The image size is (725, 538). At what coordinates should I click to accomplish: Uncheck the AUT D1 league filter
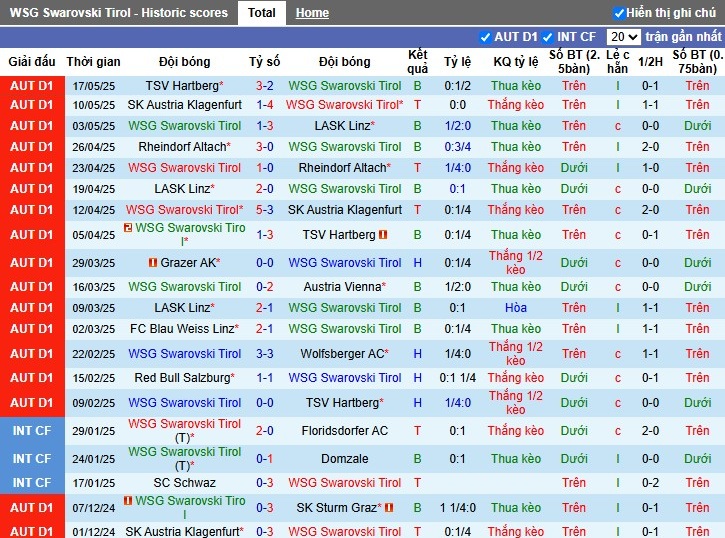[x=485, y=37]
